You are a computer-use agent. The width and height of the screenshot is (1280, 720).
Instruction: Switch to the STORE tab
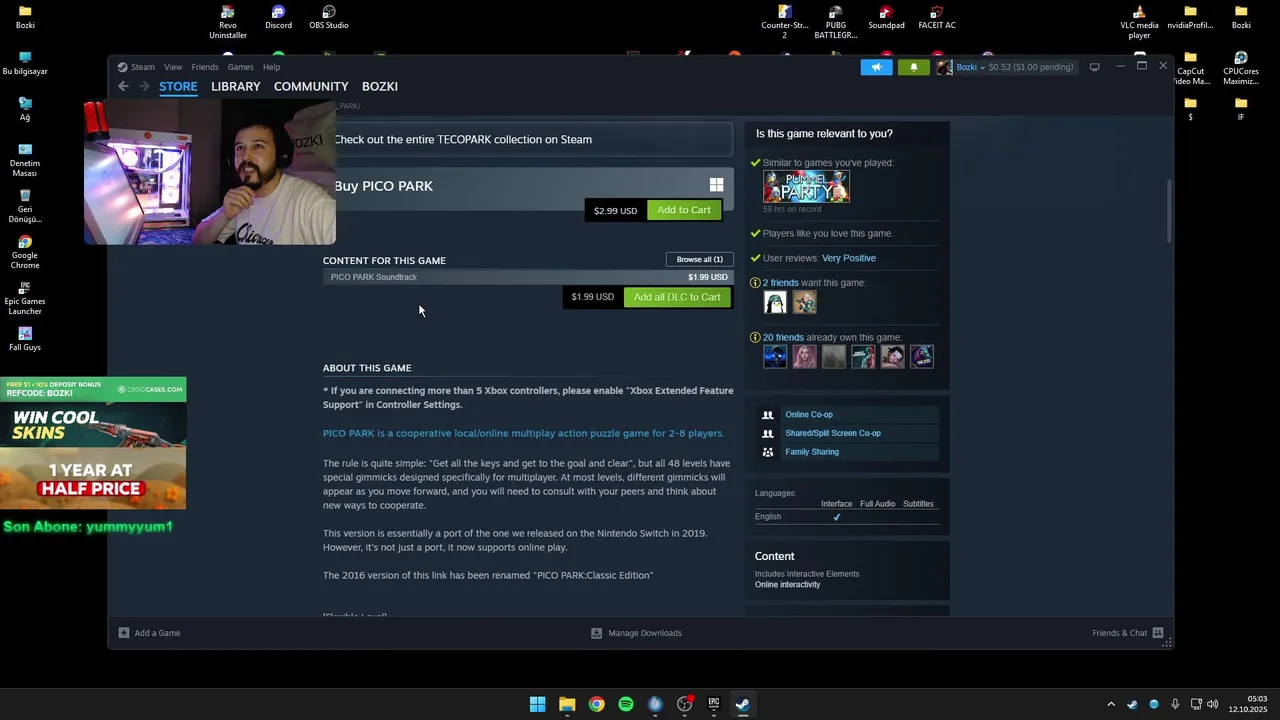178,87
